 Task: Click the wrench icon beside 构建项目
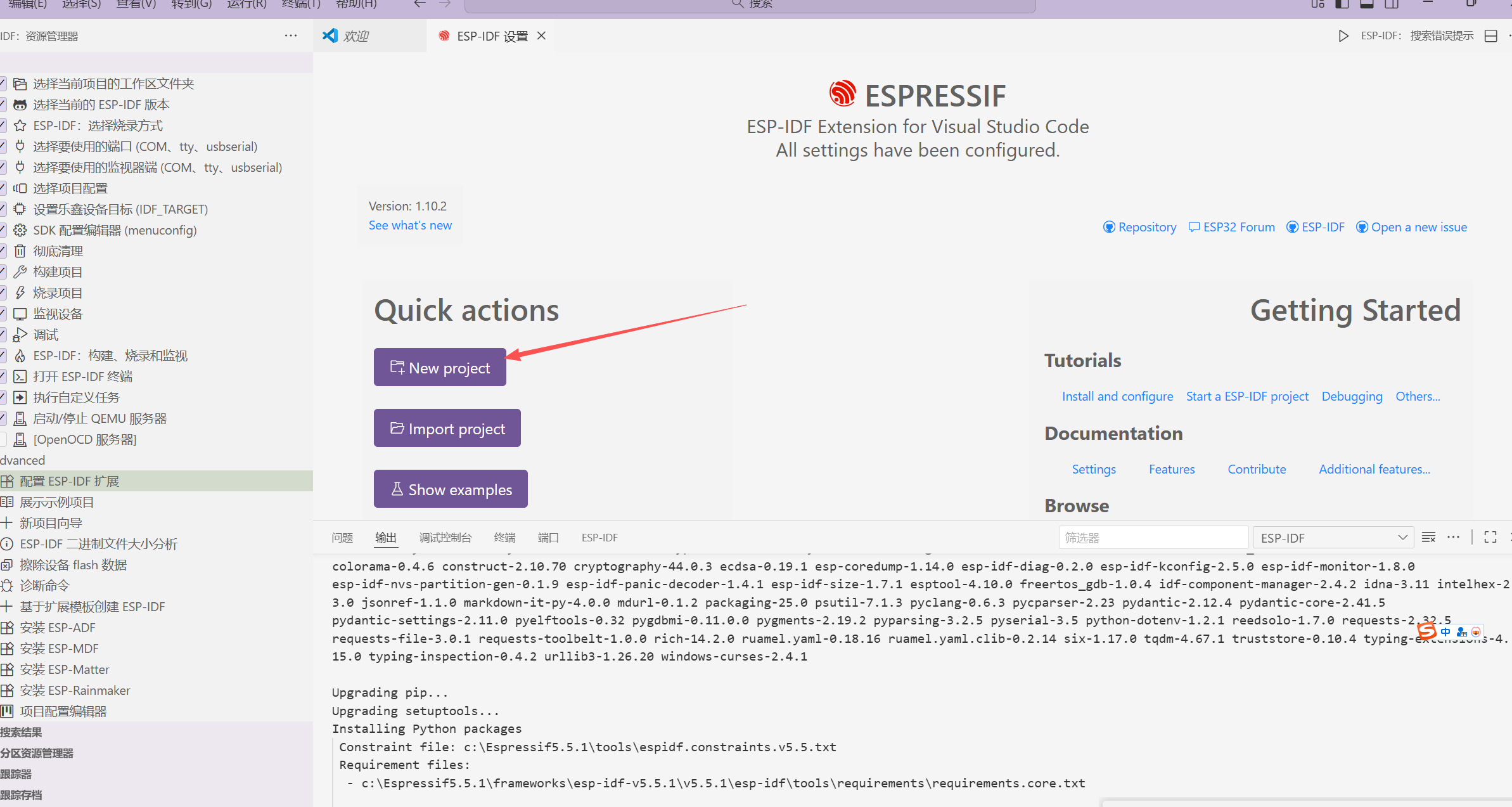pyautogui.click(x=20, y=272)
